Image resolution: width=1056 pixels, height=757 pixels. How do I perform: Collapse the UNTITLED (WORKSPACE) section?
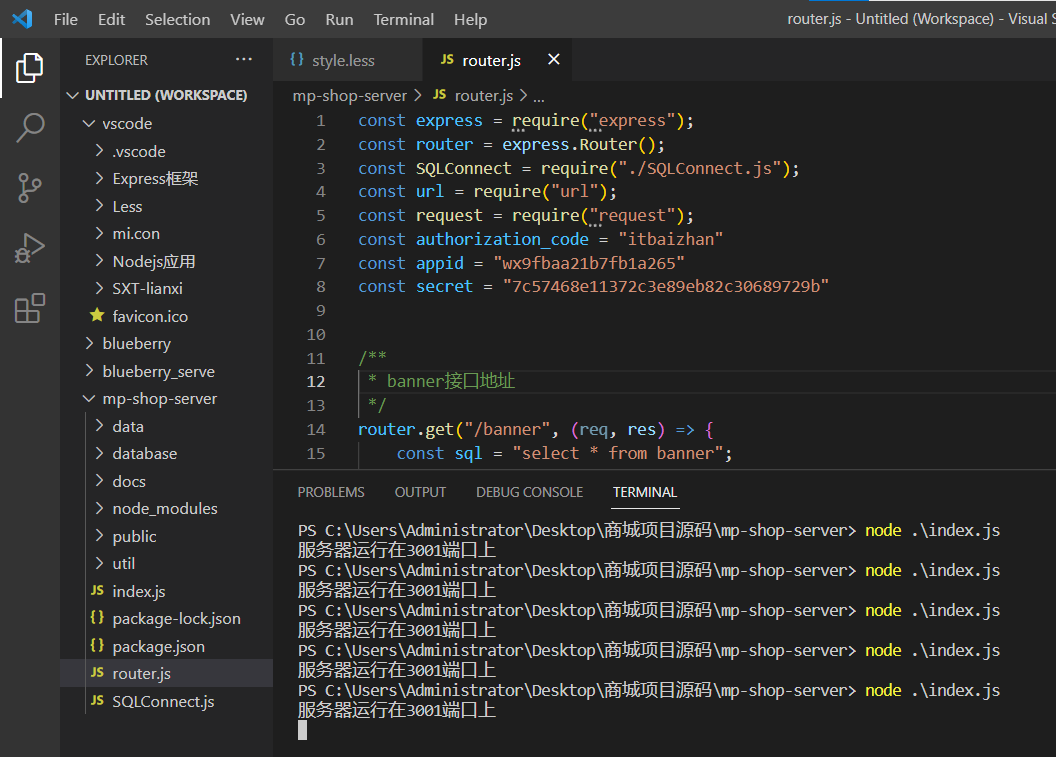[x=73, y=95]
